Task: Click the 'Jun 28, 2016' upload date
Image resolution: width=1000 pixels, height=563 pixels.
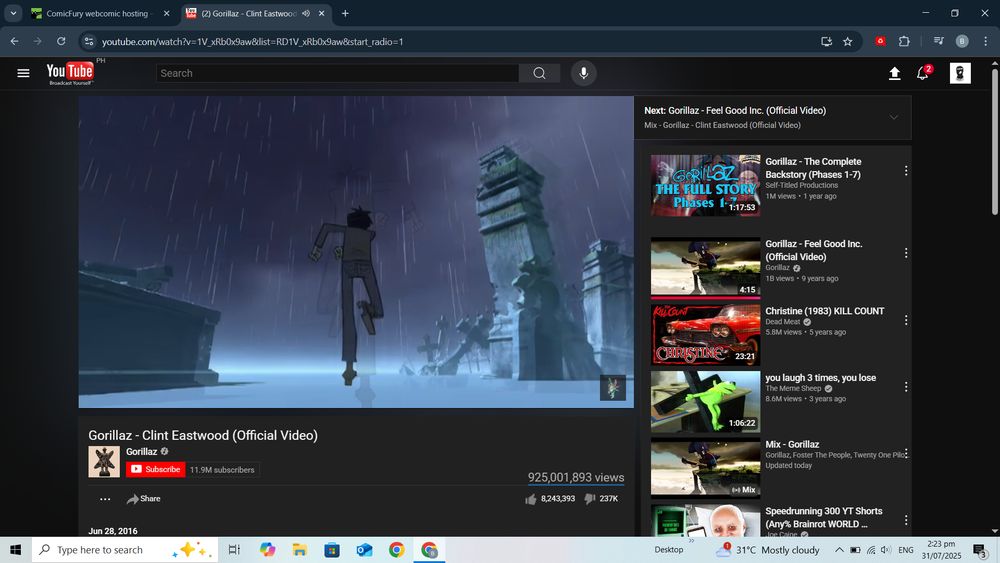Action: coord(113,530)
